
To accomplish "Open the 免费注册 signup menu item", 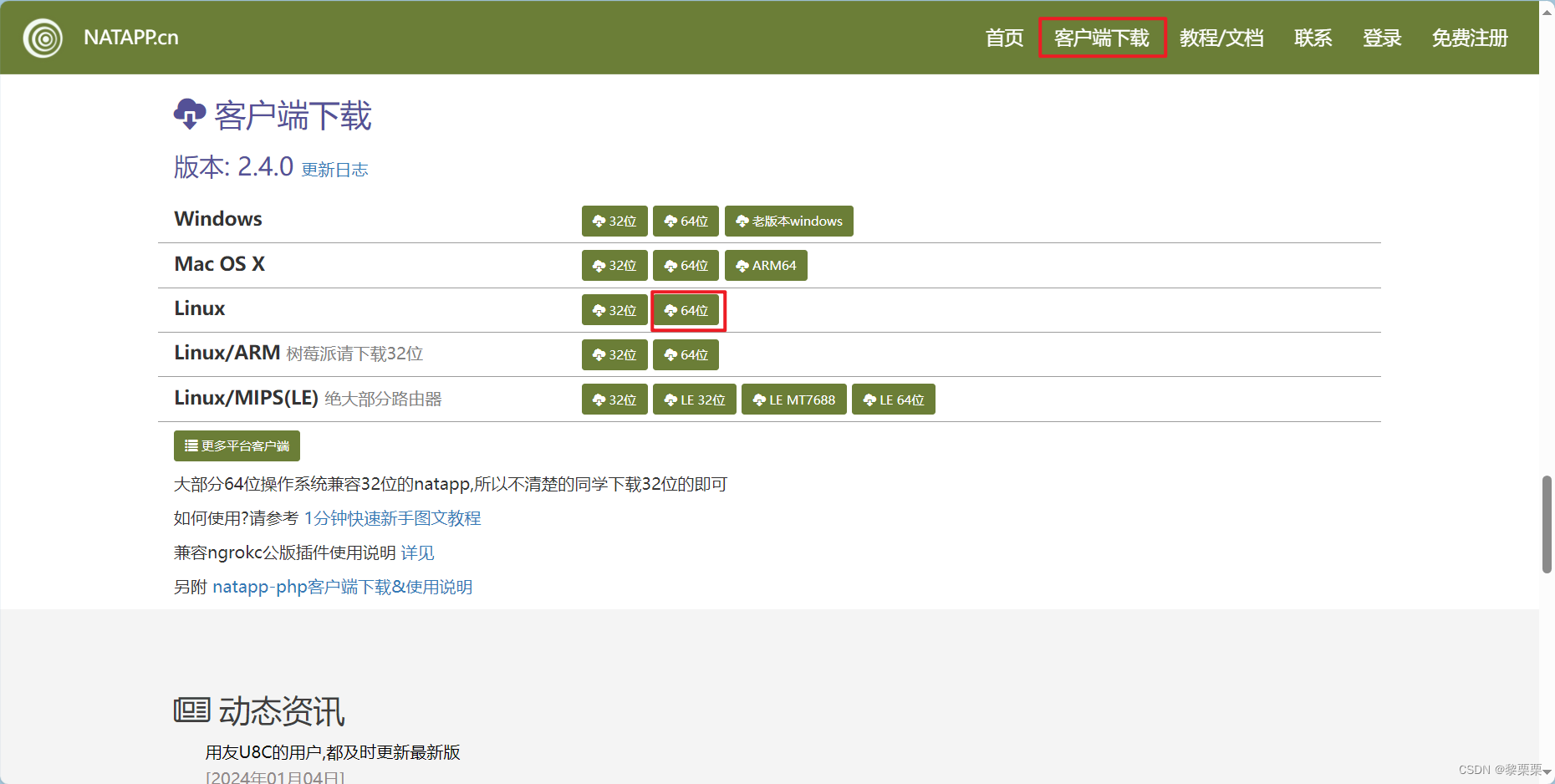I will (x=1470, y=38).
